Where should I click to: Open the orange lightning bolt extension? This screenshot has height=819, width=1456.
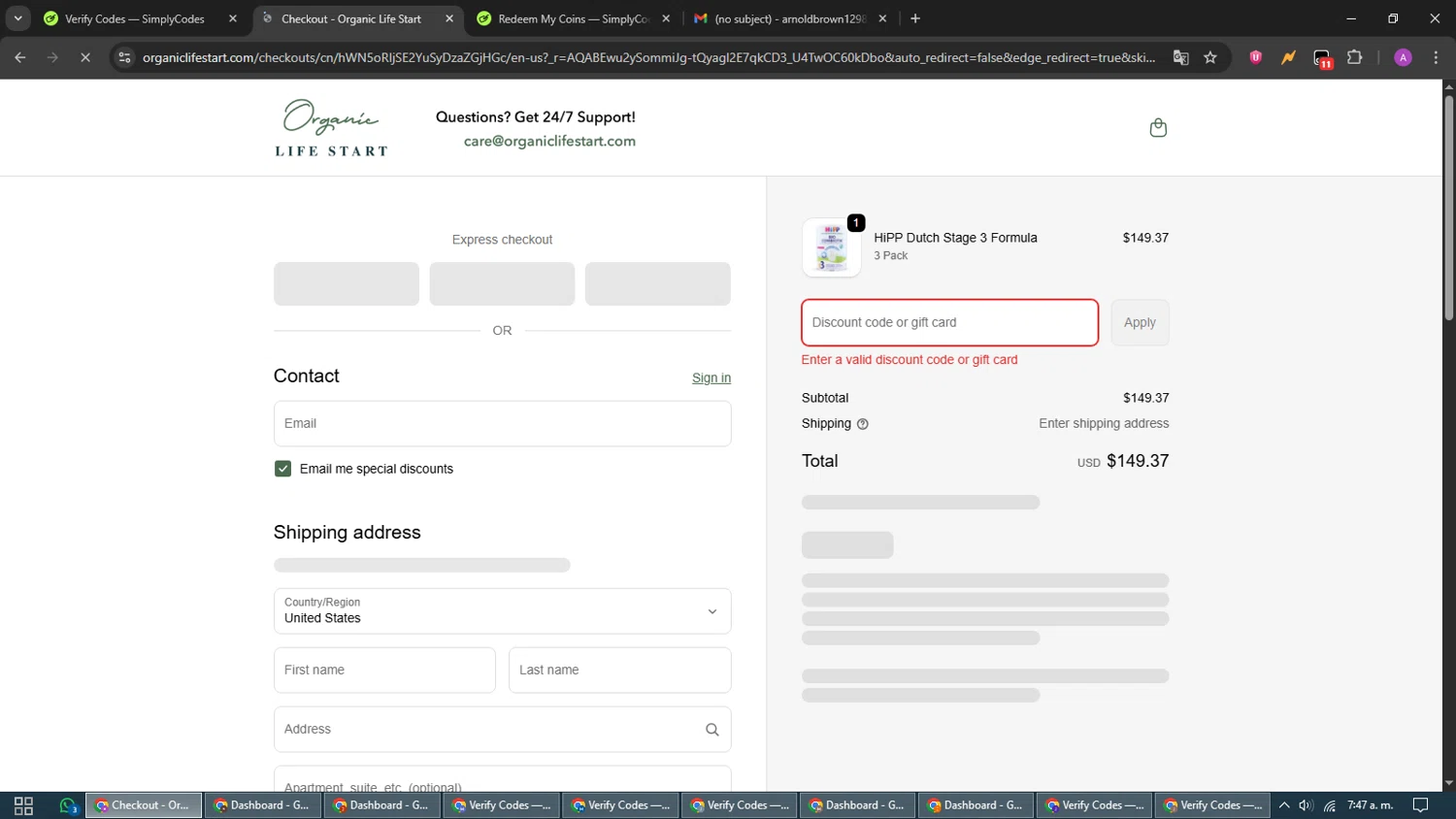click(x=1288, y=58)
